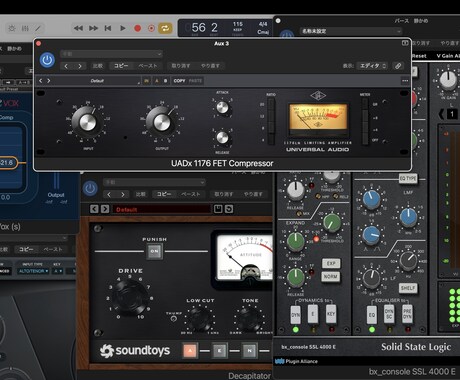Toggle the SSL DYN SC button
The height and width of the screenshot is (380, 460).
coord(389,314)
